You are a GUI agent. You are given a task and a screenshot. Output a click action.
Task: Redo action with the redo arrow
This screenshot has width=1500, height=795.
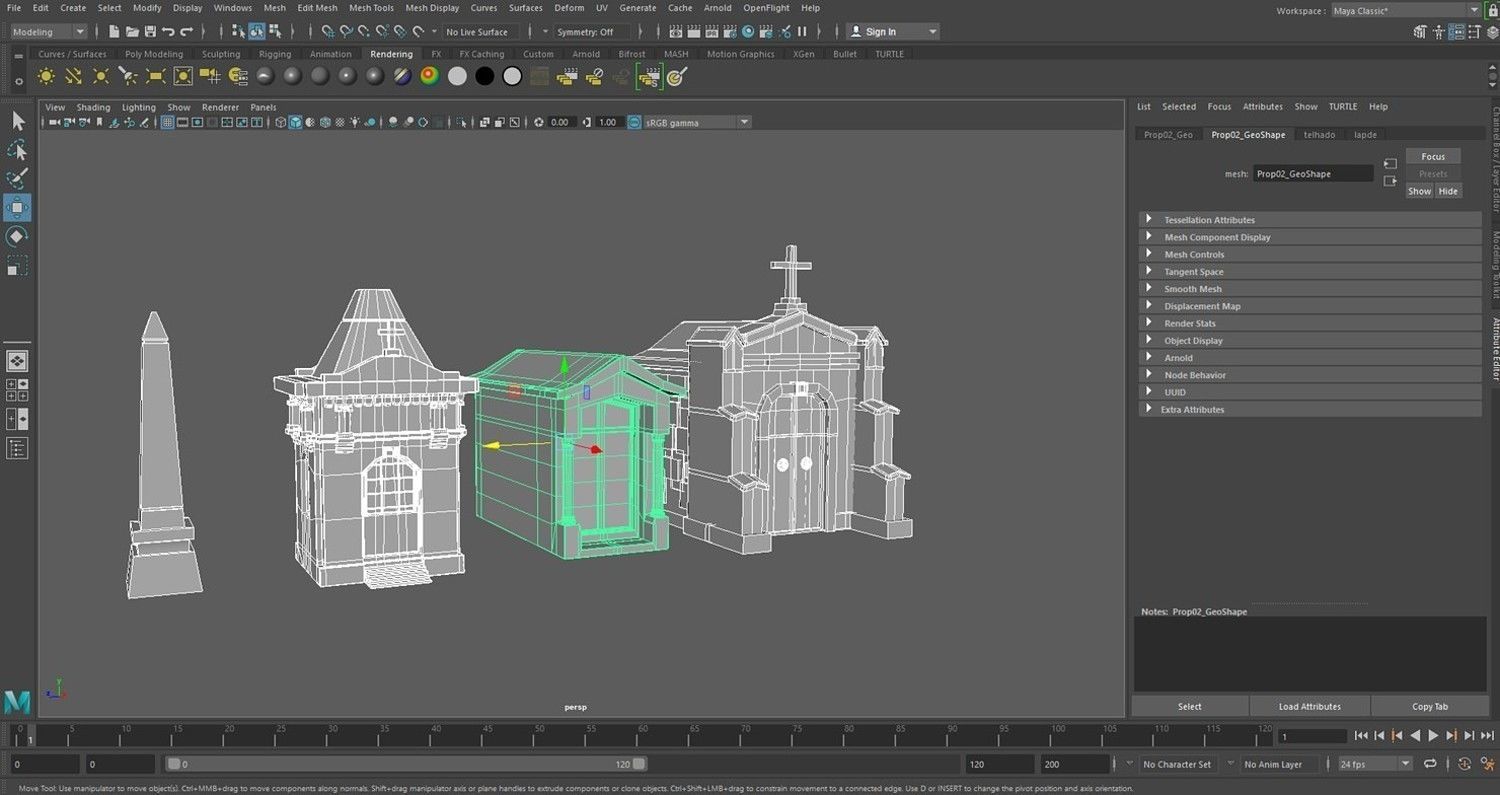point(186,32)
